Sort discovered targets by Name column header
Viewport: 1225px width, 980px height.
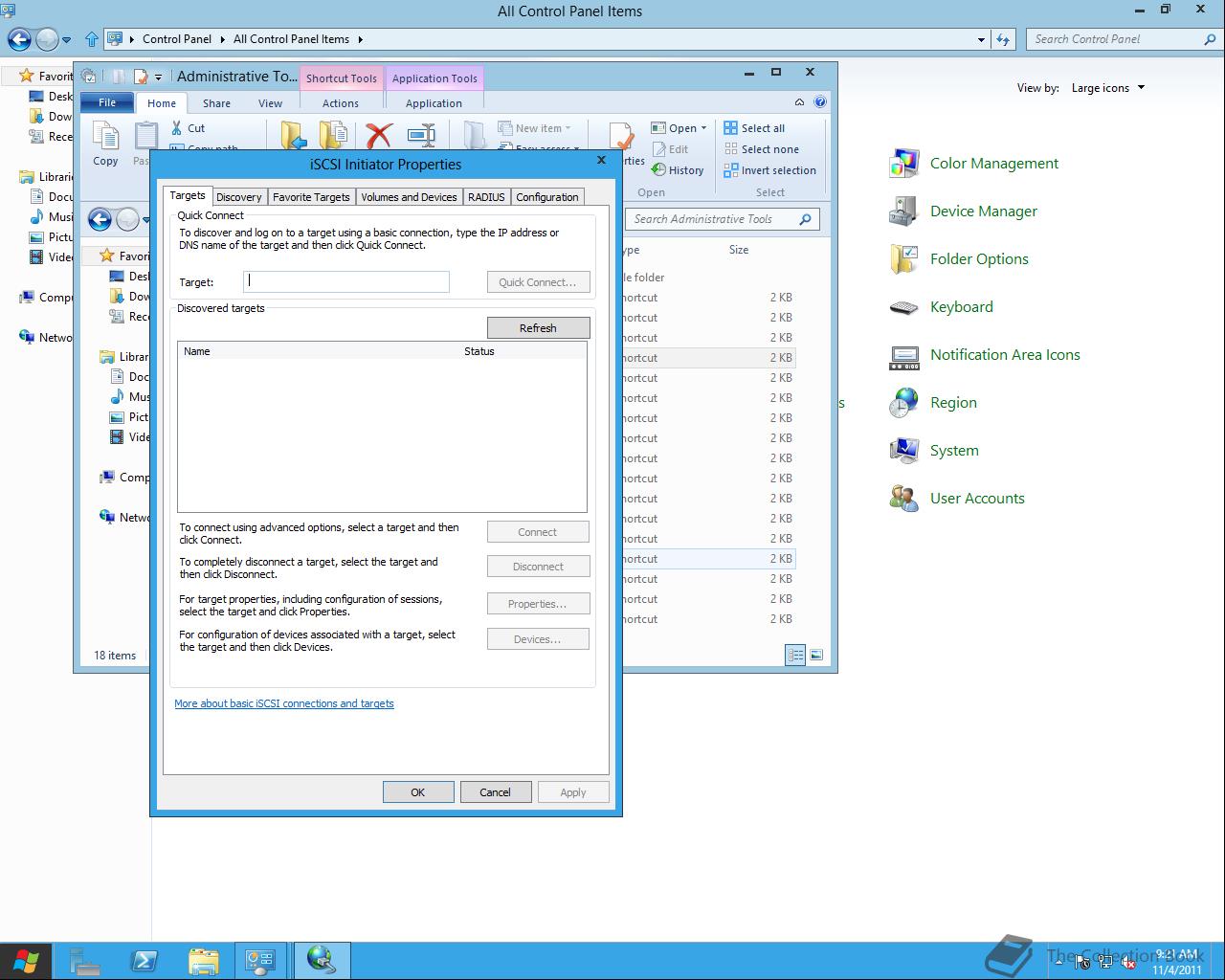coord(319,351)
